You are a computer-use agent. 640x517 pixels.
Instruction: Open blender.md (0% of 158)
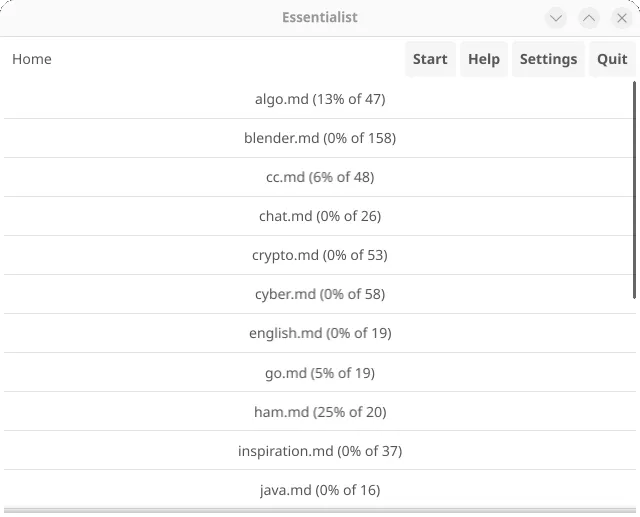pyautogui.click(x=320, y=138)
